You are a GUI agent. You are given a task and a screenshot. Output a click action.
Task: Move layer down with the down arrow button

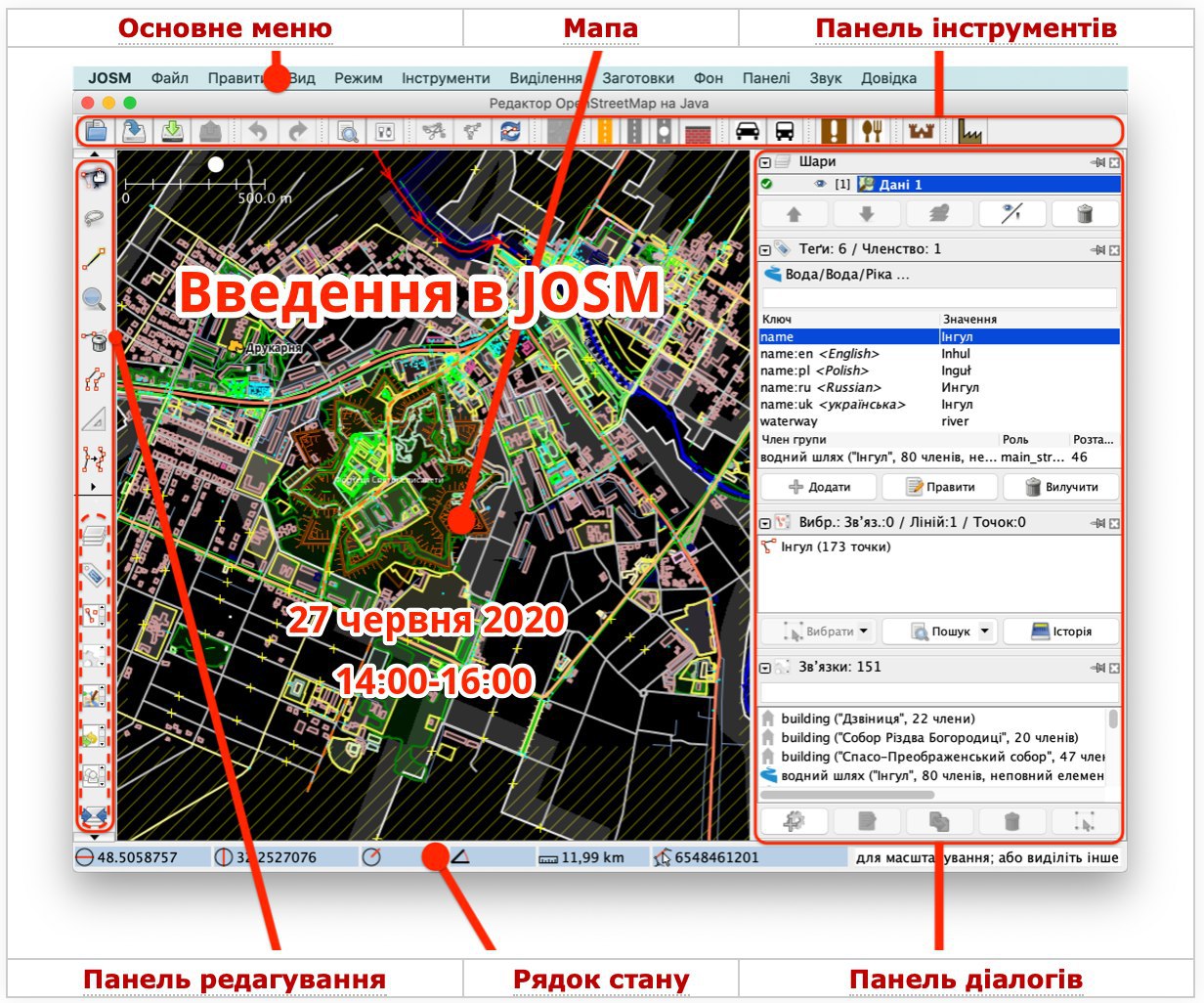pyautogui.click(x=866, y=213)
